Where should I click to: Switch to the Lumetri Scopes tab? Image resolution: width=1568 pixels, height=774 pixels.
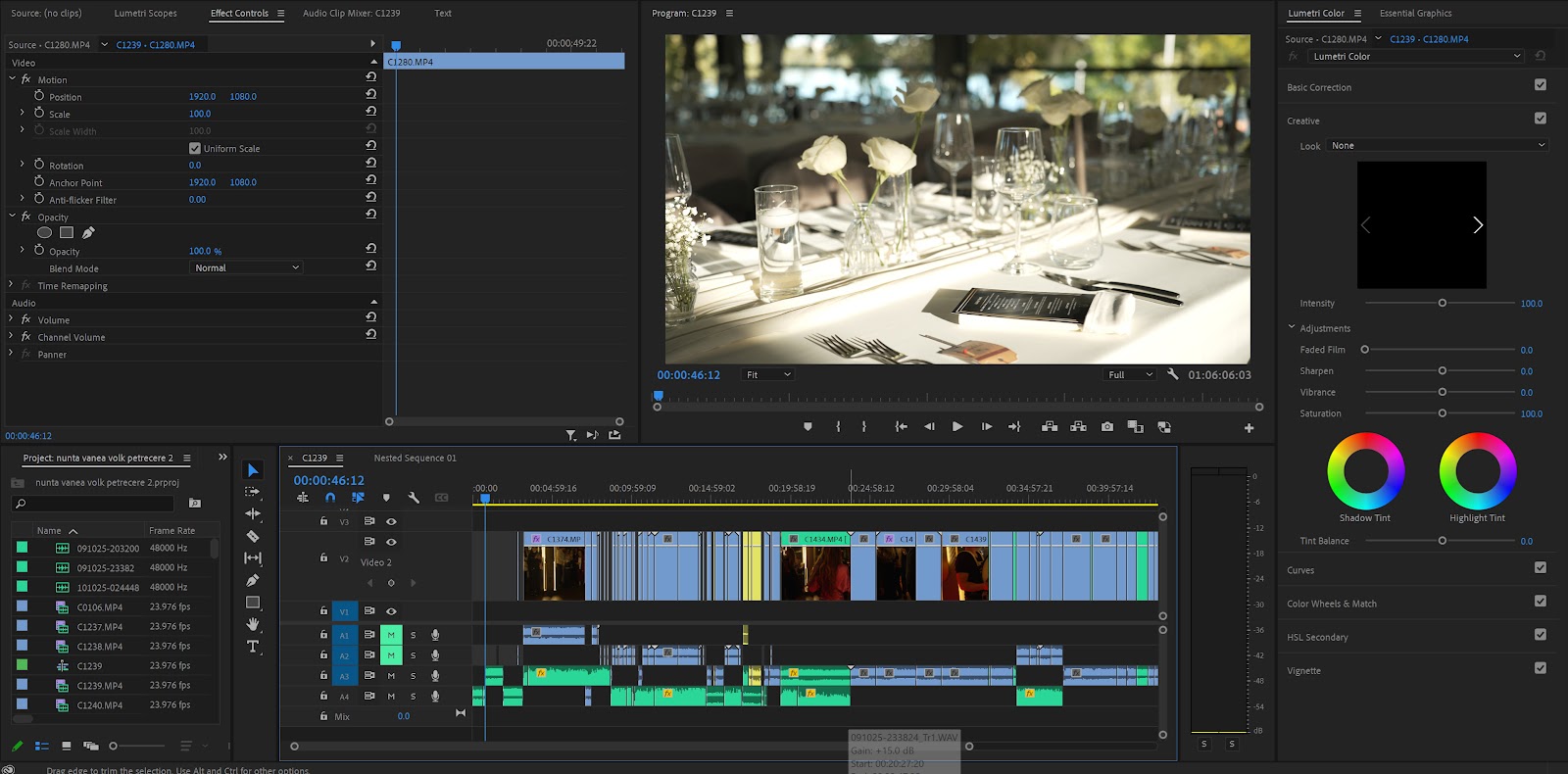tap(145, 13)
